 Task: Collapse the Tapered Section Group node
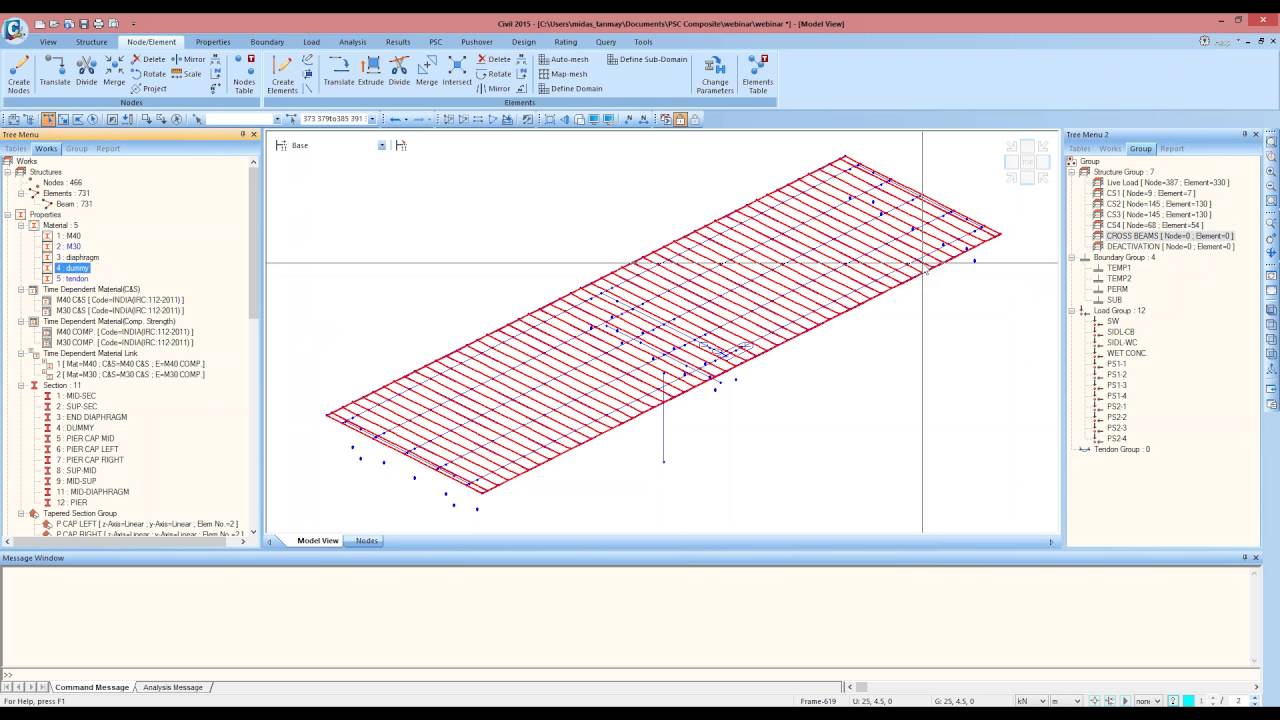20,513
